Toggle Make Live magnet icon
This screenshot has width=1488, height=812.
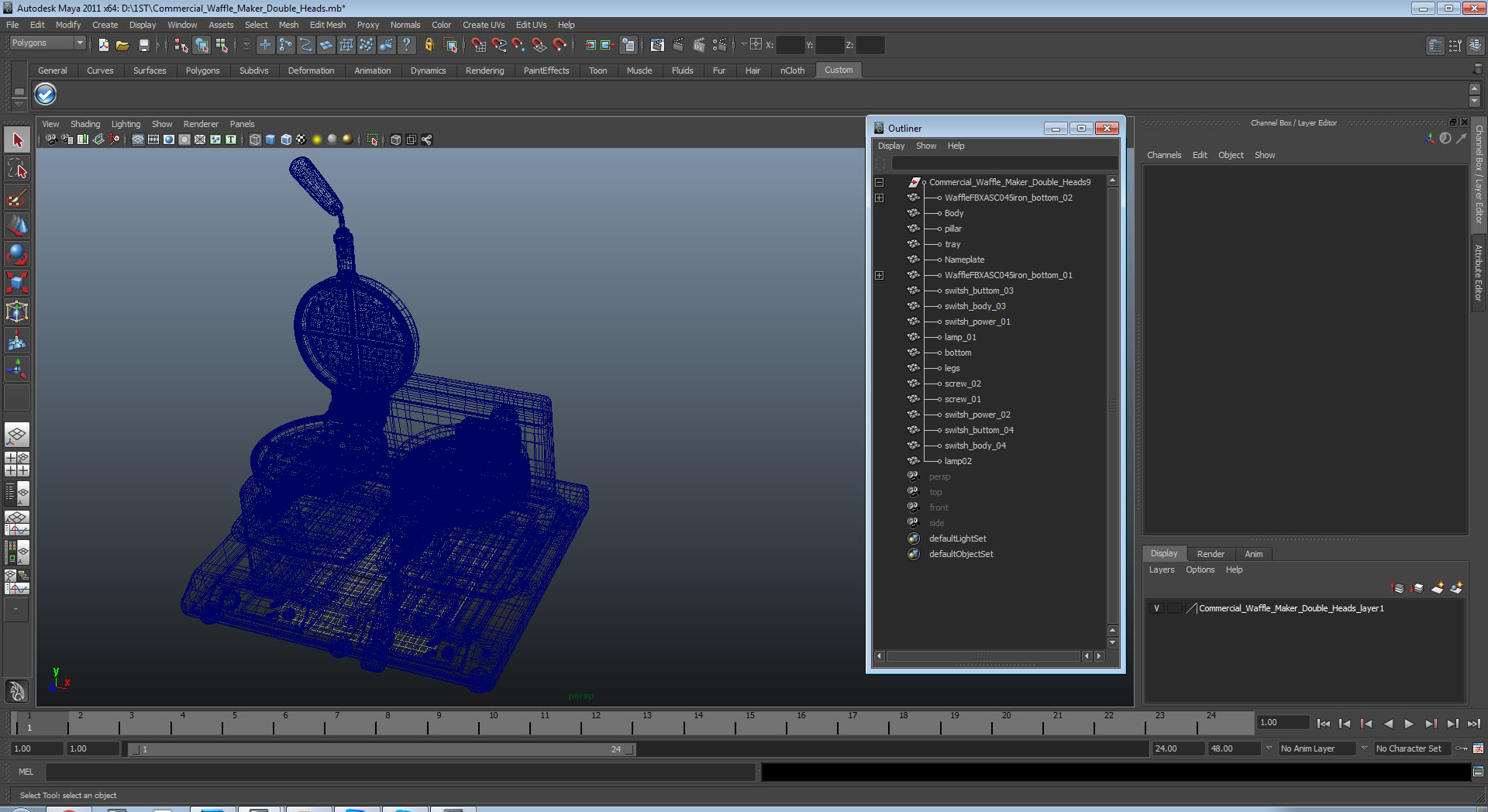(x=560, y=45)
